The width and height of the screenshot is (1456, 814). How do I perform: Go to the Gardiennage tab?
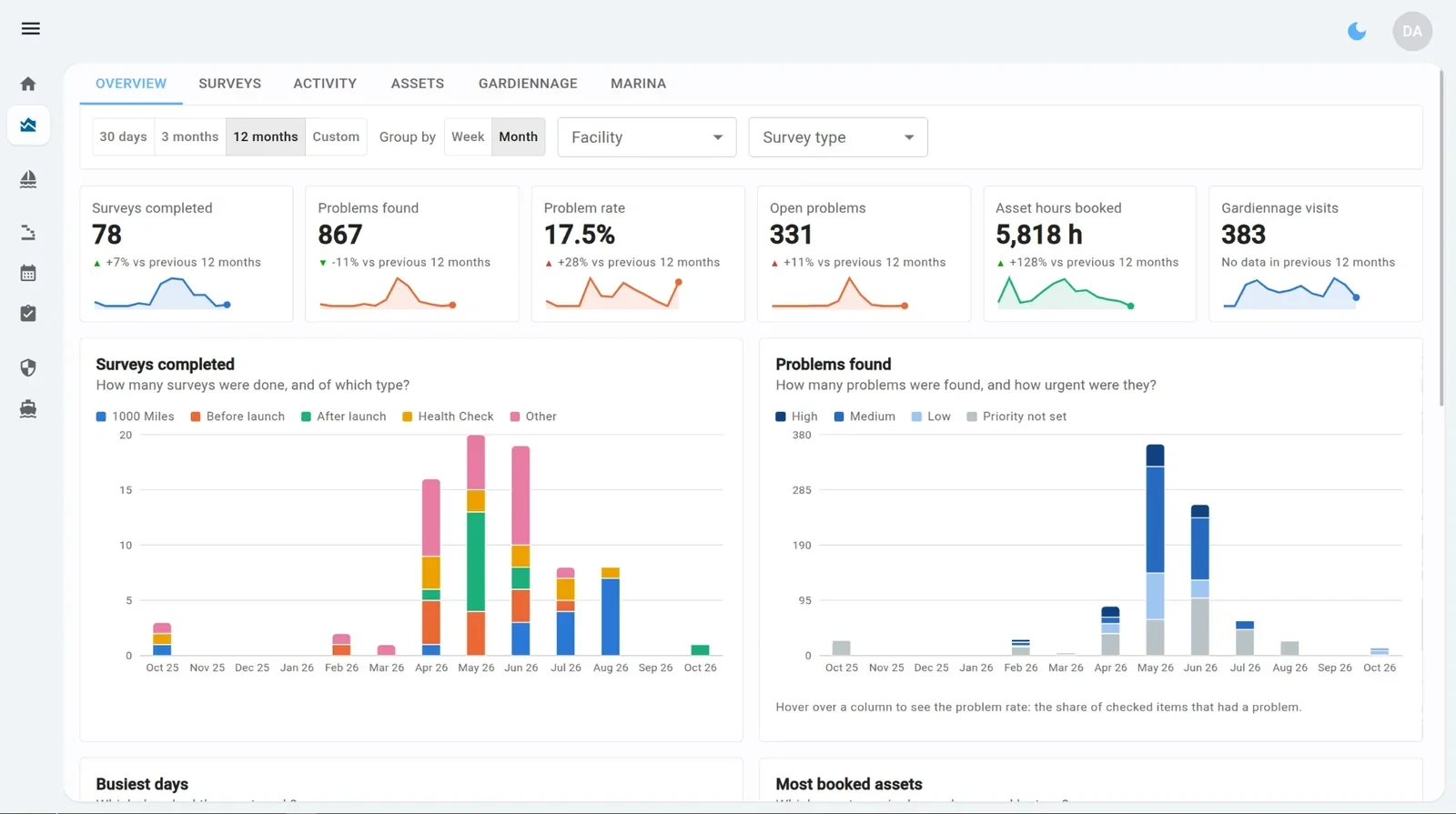528,84
